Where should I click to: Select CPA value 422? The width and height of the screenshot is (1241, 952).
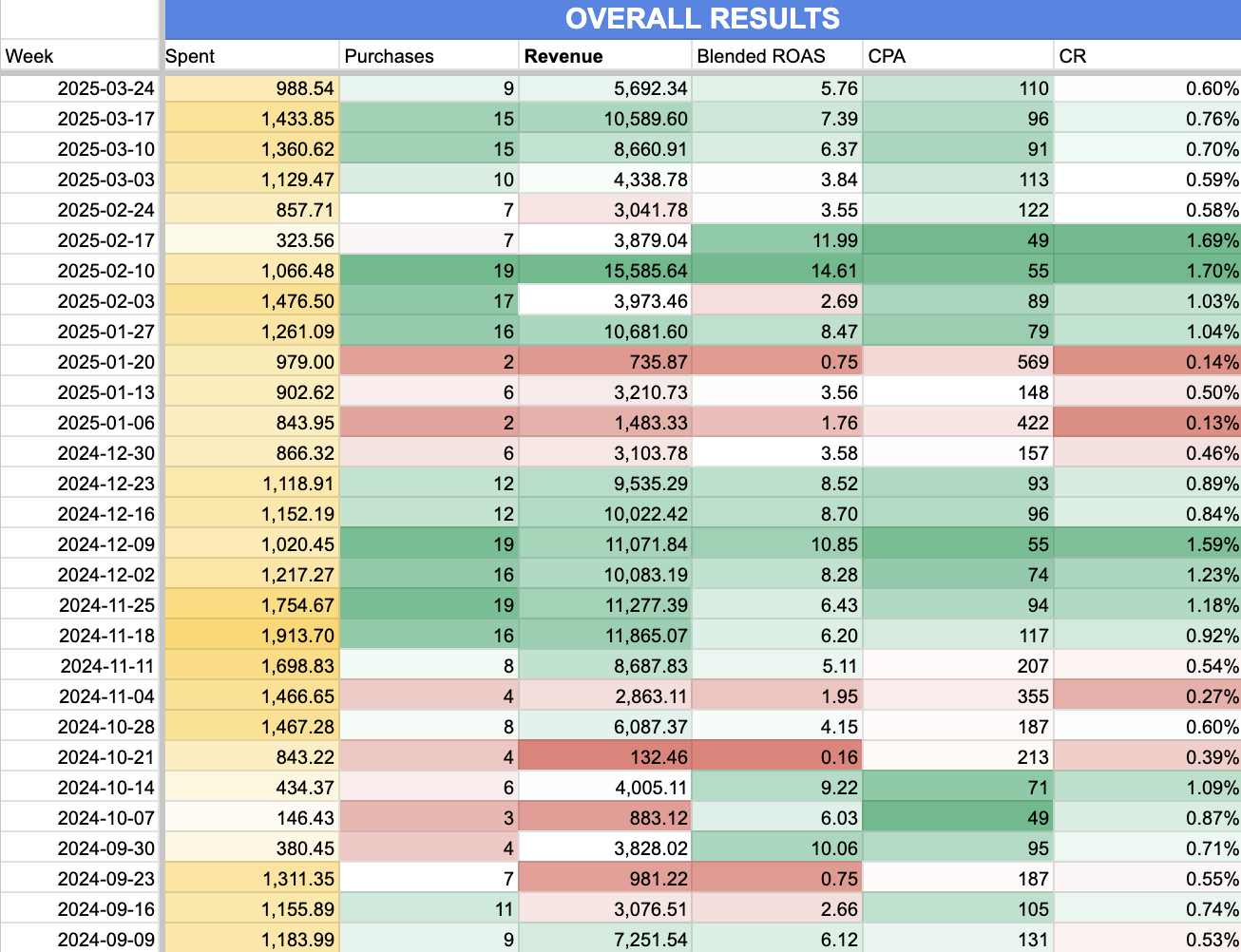point(959,423)
